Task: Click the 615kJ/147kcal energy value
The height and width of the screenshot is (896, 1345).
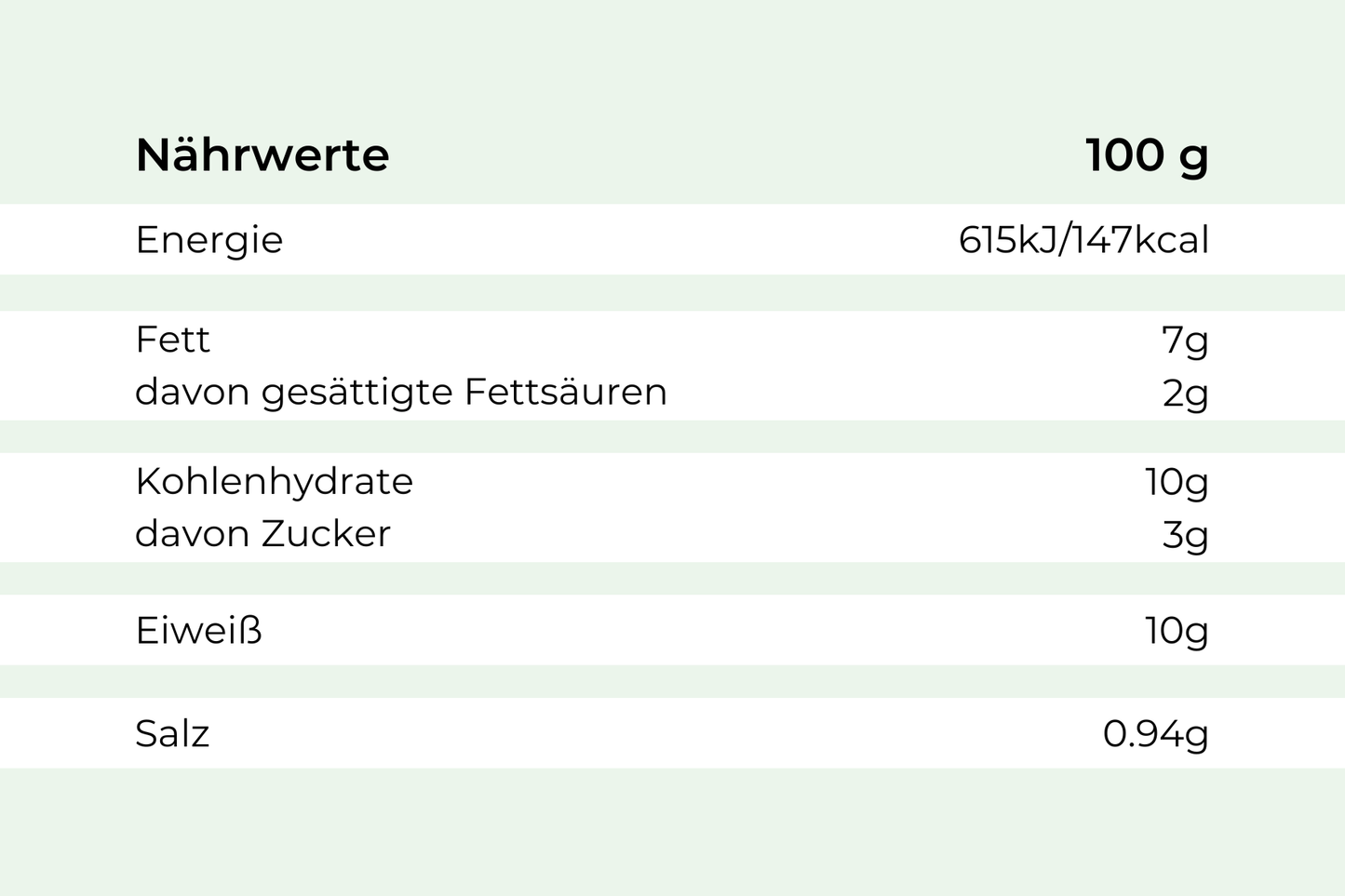Action: (1083, 240)
